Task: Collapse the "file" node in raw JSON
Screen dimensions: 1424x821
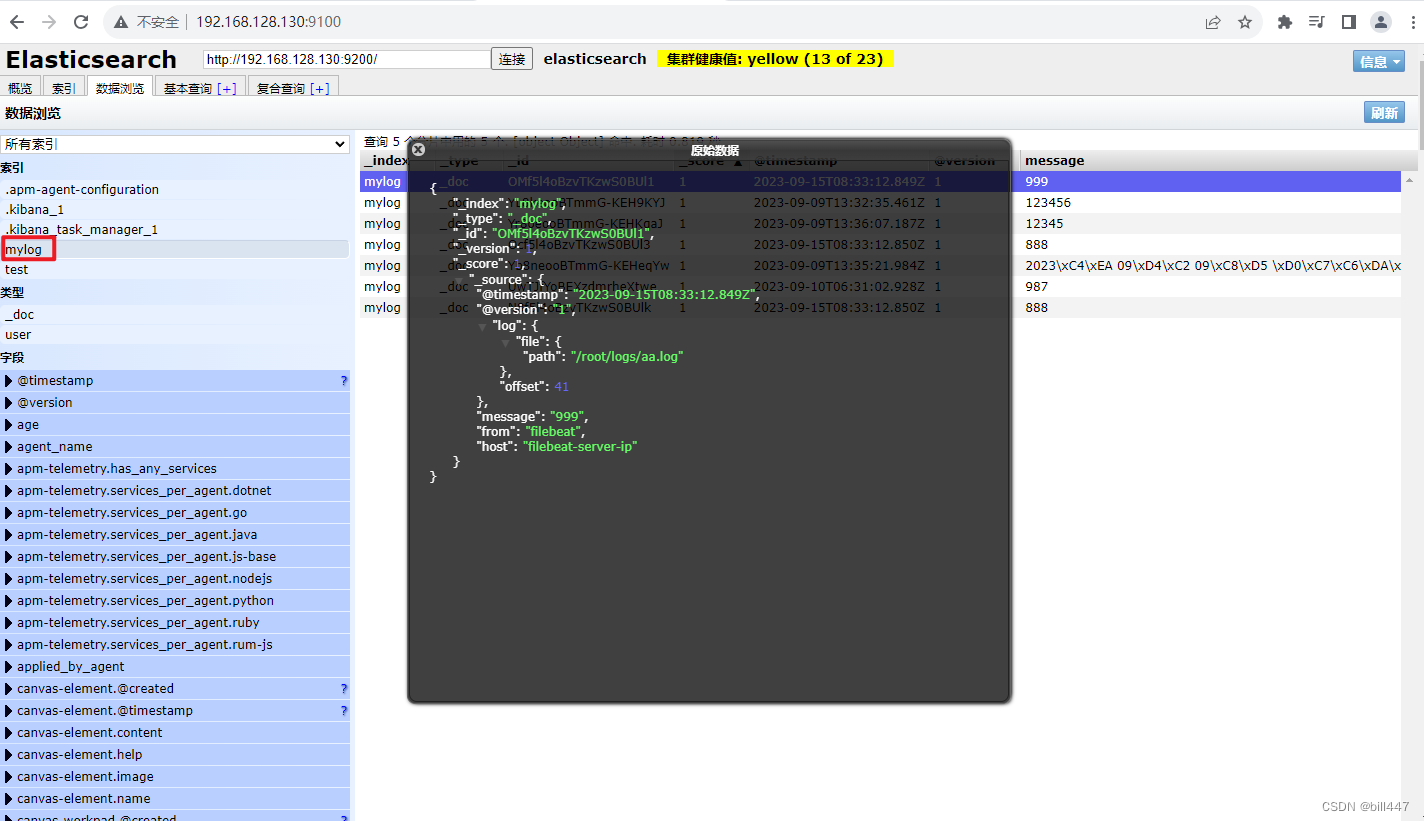Action: (x=506, y=342)
